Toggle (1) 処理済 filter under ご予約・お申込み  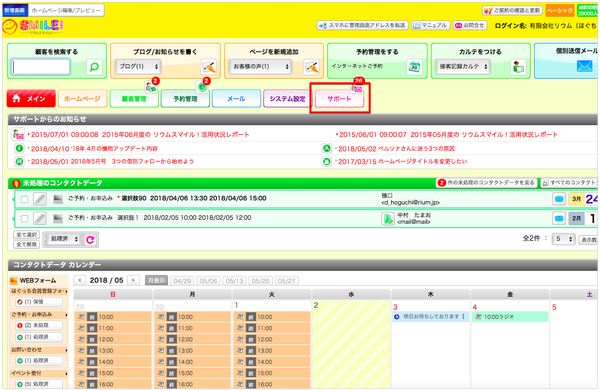pyautogui.click(x=39, y=337)
